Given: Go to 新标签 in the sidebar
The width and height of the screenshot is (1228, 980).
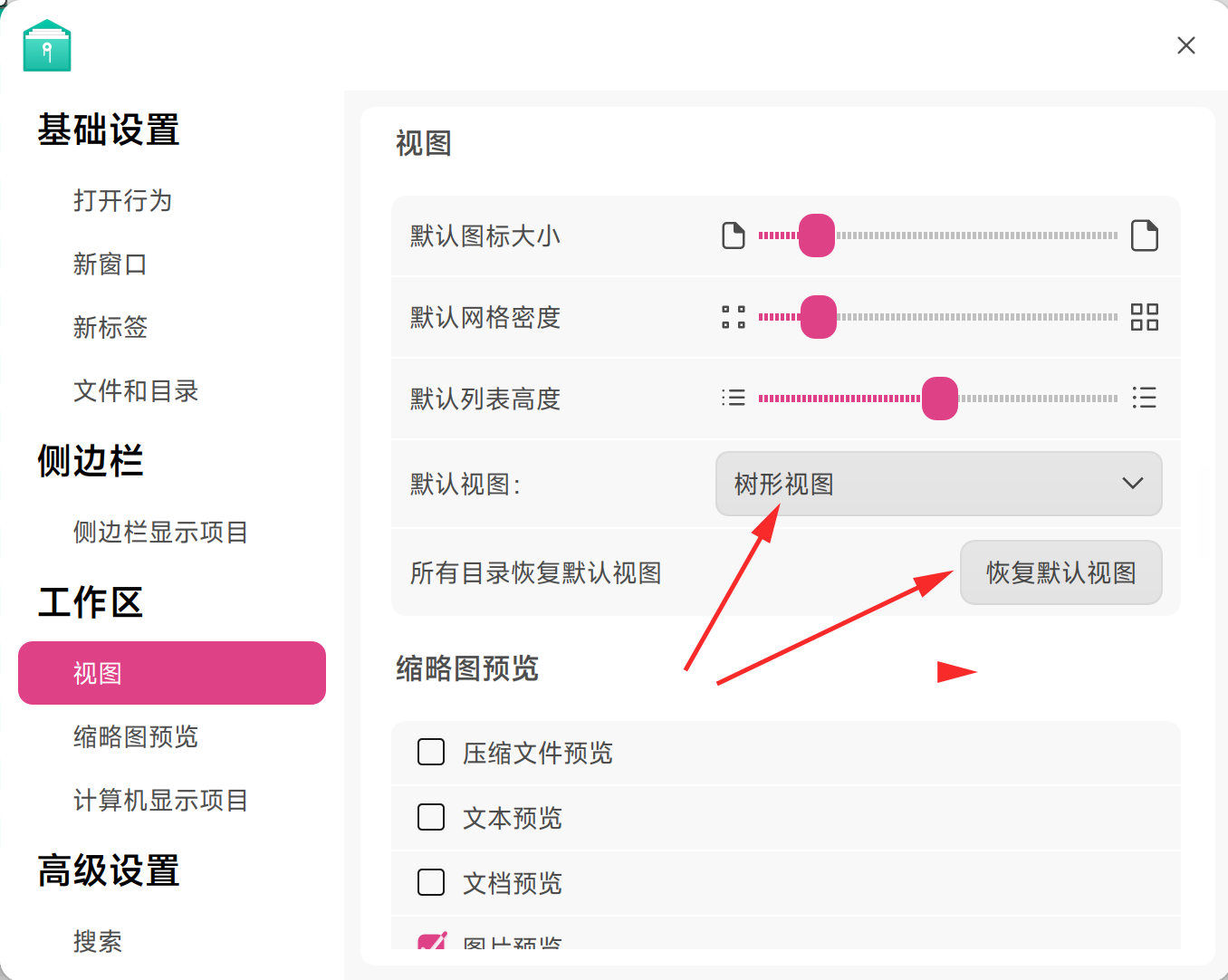Looking at the screenshot, I should coord(110,327).
